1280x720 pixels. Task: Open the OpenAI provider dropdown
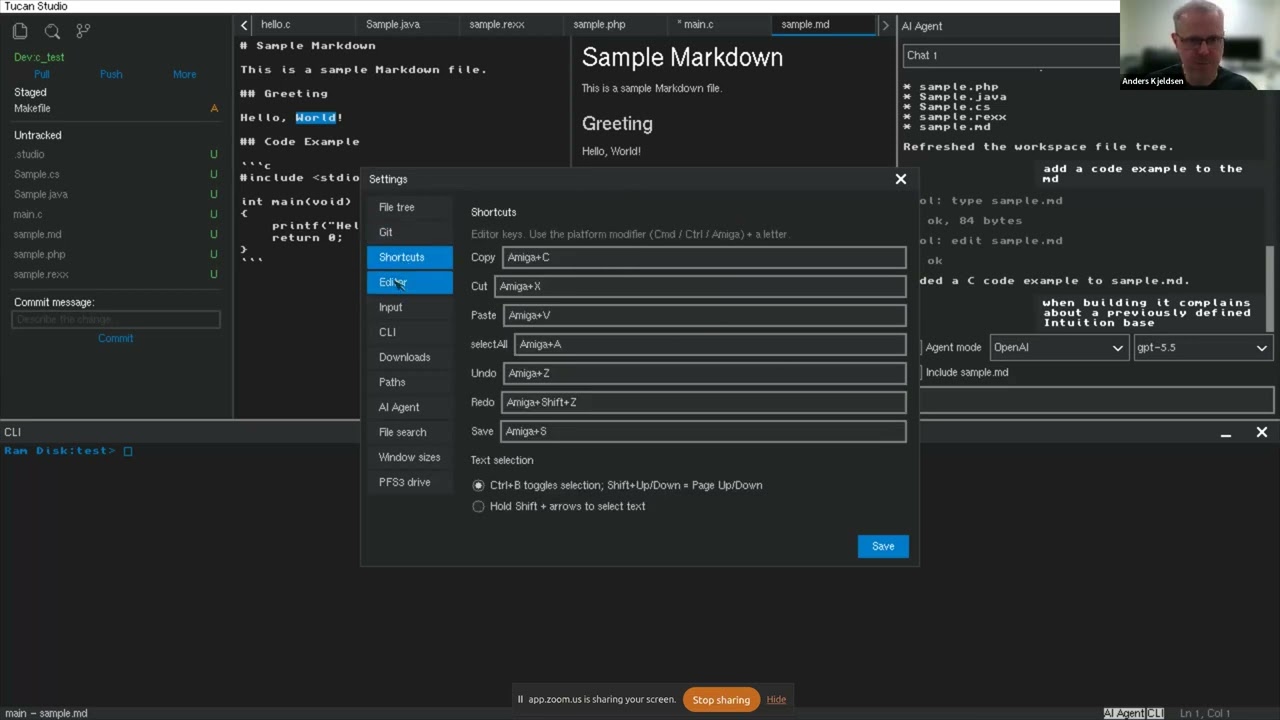[x=1058, y=347]
